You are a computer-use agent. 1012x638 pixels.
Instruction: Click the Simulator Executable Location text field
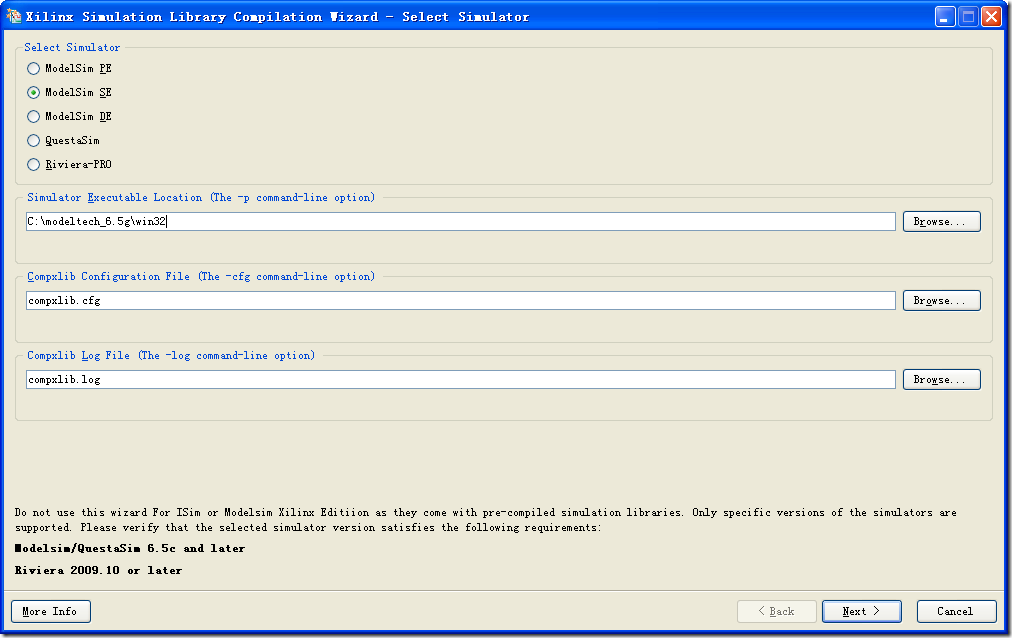coord(460,222)
